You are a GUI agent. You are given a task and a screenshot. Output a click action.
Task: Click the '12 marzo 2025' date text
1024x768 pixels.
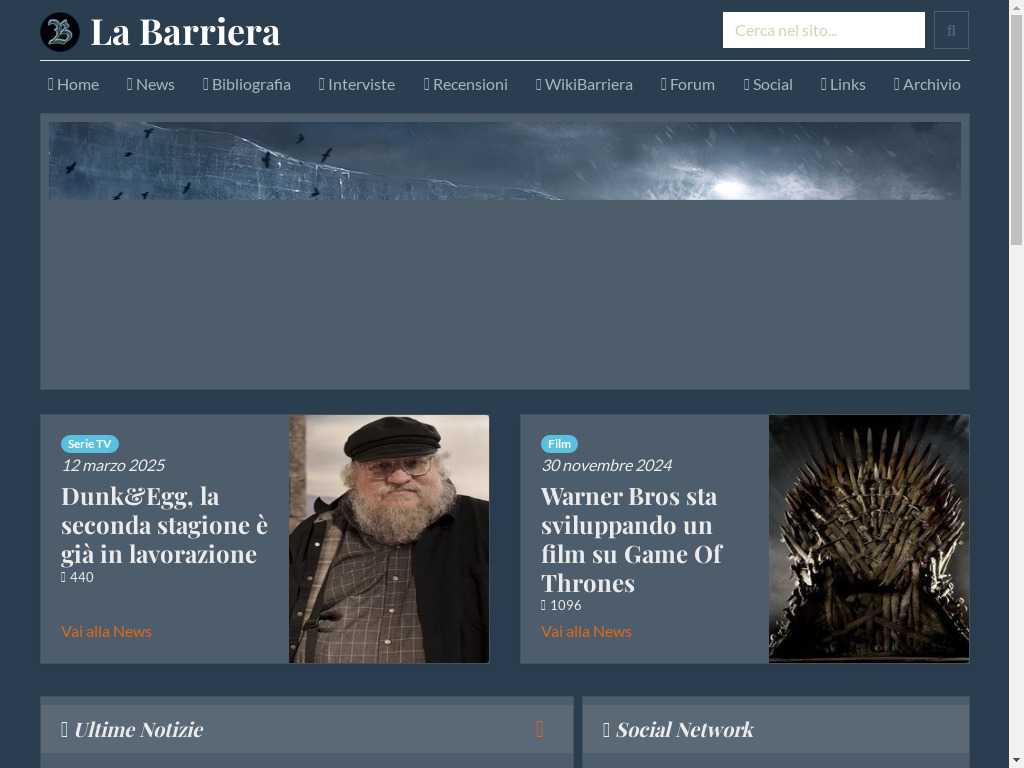[113, 466]
